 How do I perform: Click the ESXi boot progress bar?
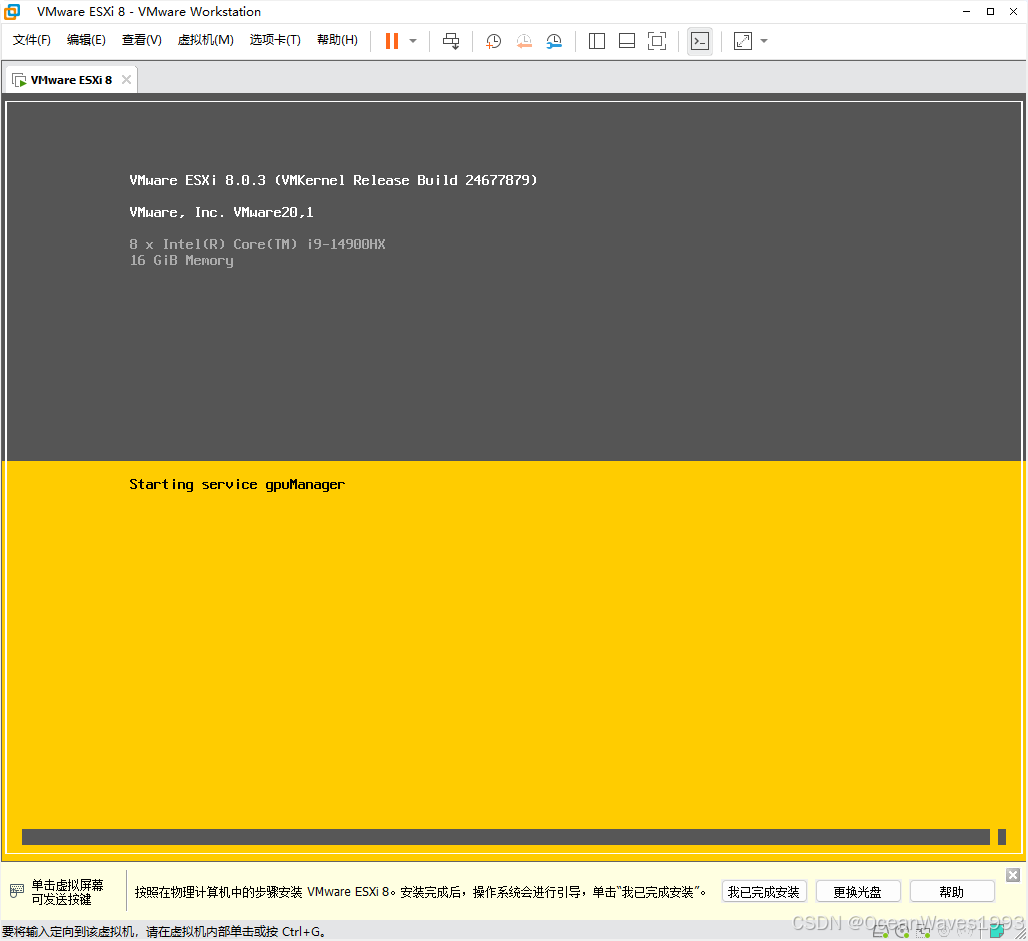pos(513,837)
